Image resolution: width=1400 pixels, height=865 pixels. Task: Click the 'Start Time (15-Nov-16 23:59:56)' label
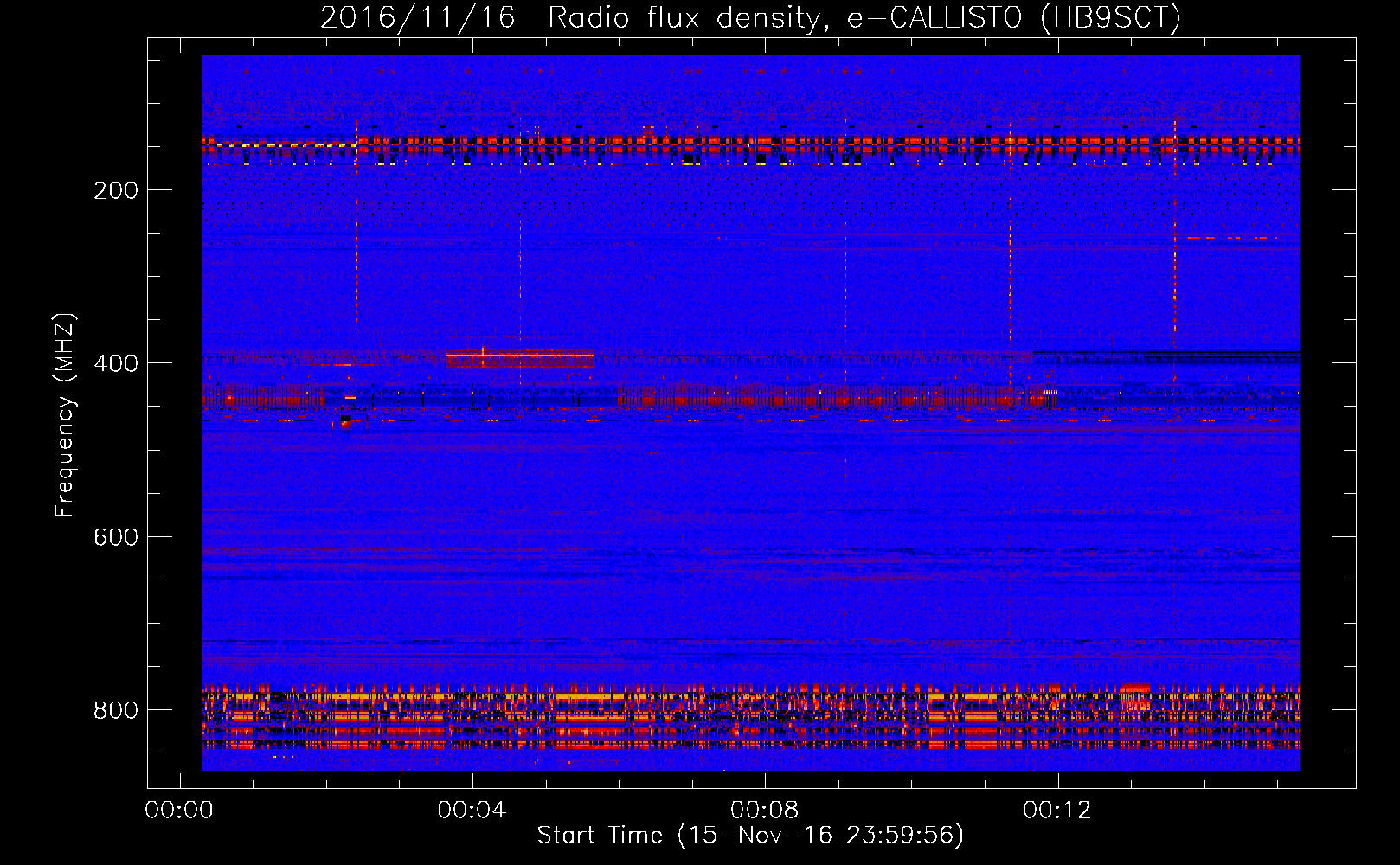click(750, 836)
